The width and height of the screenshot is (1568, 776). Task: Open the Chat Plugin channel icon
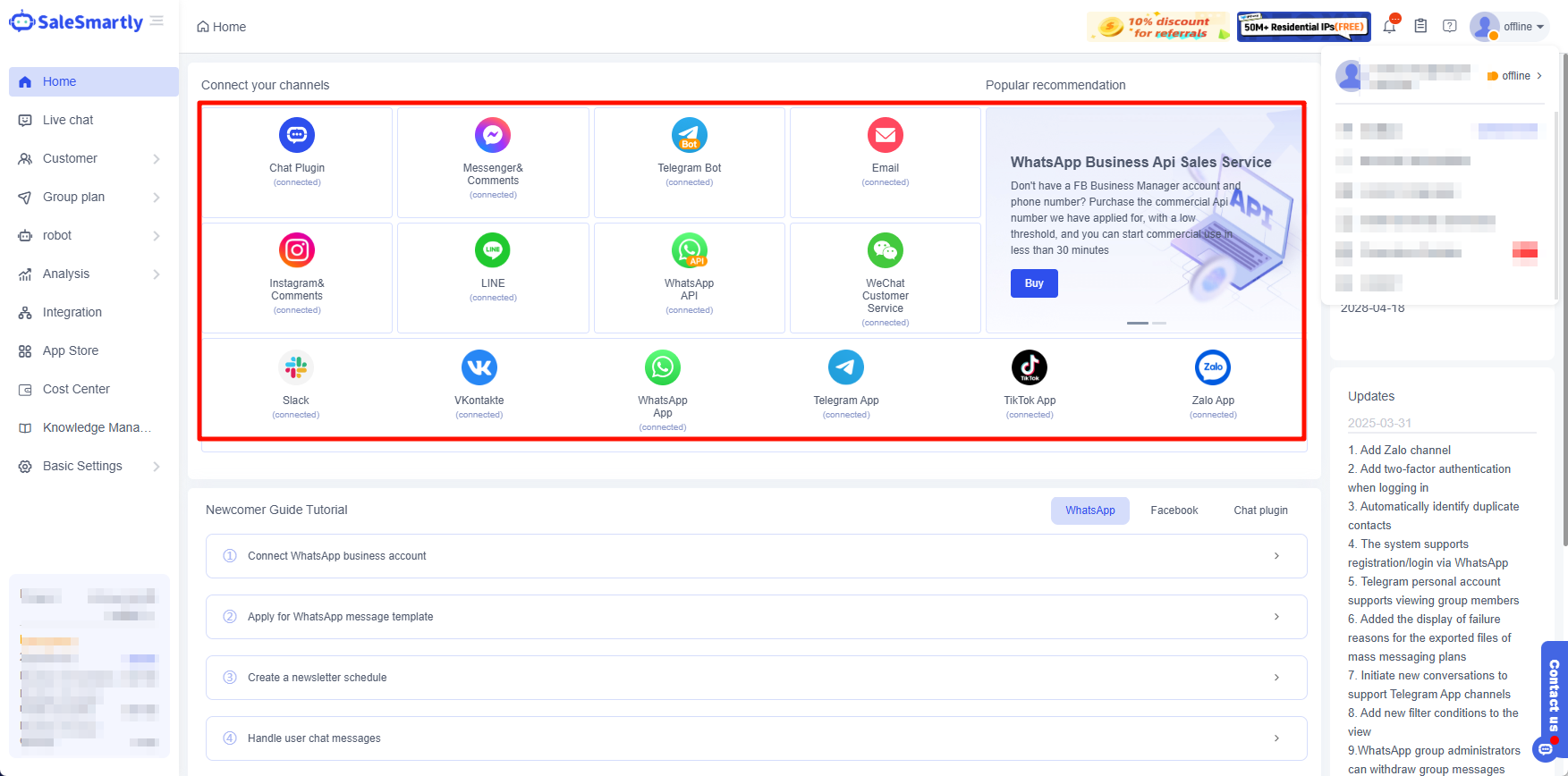point(297,135)
